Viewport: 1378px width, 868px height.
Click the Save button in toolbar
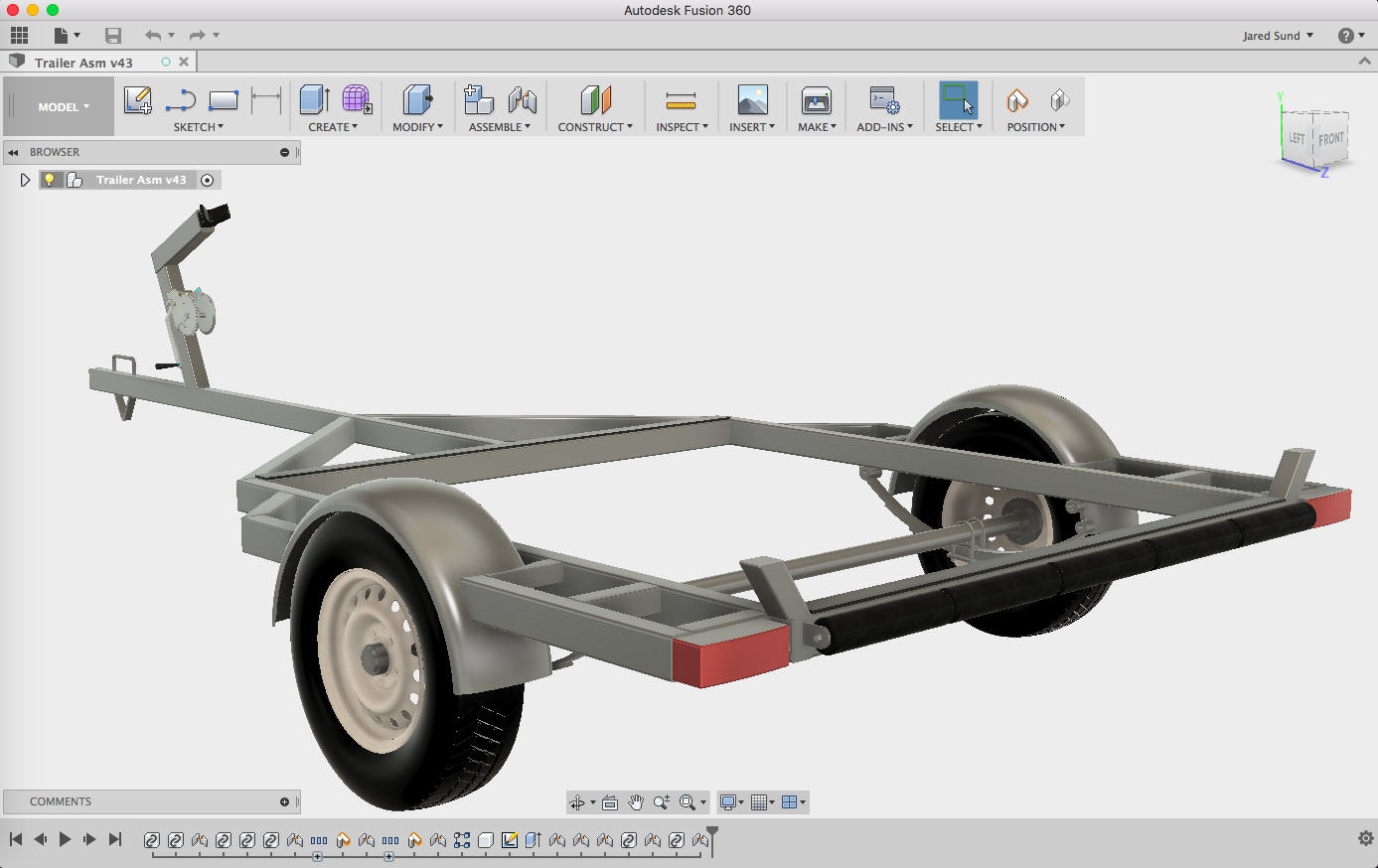point(113,36)
